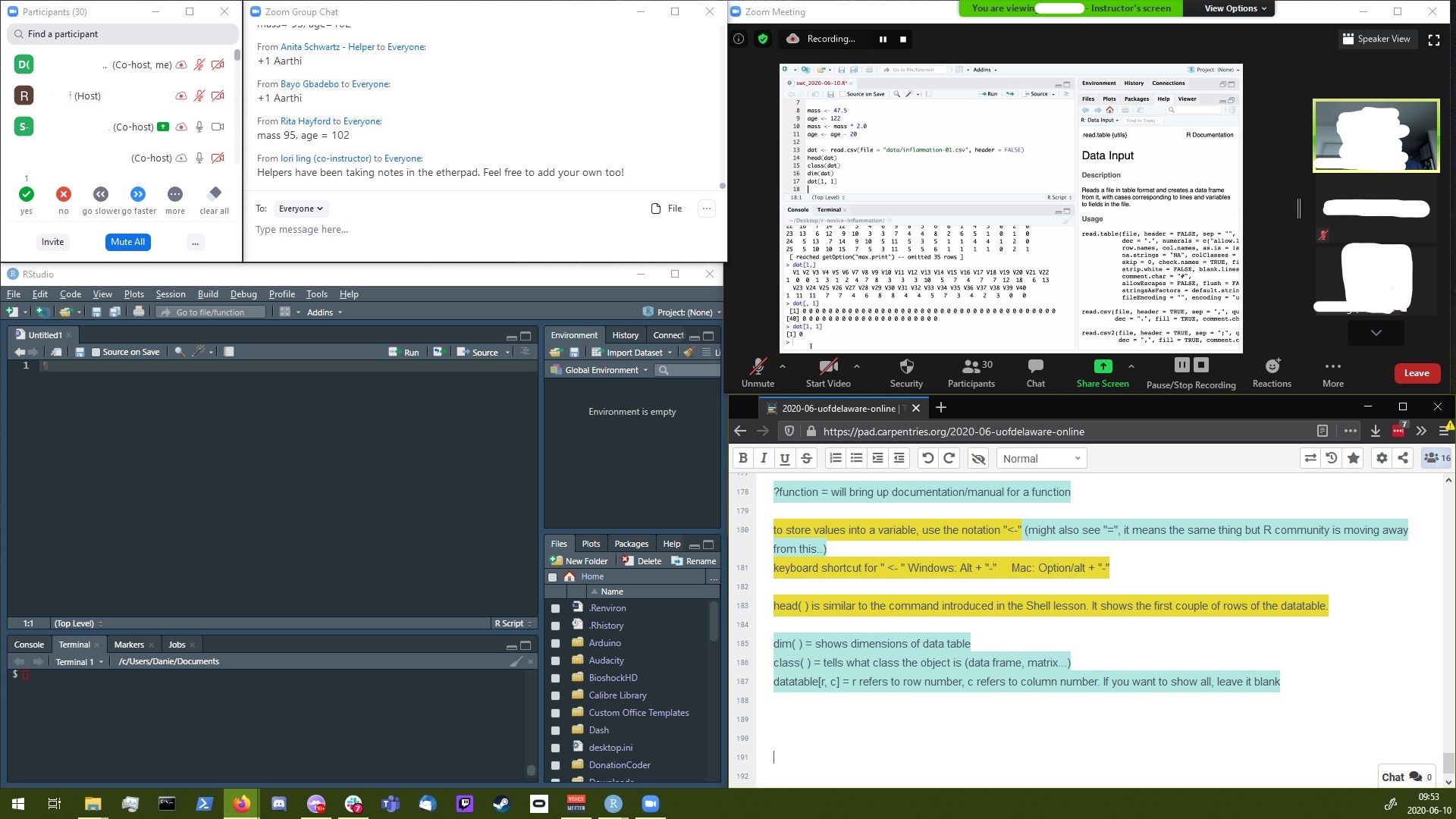The image size is (1456, 819).
Task: Open the etherpad document history timeslider
Action: click(1332, 458)
